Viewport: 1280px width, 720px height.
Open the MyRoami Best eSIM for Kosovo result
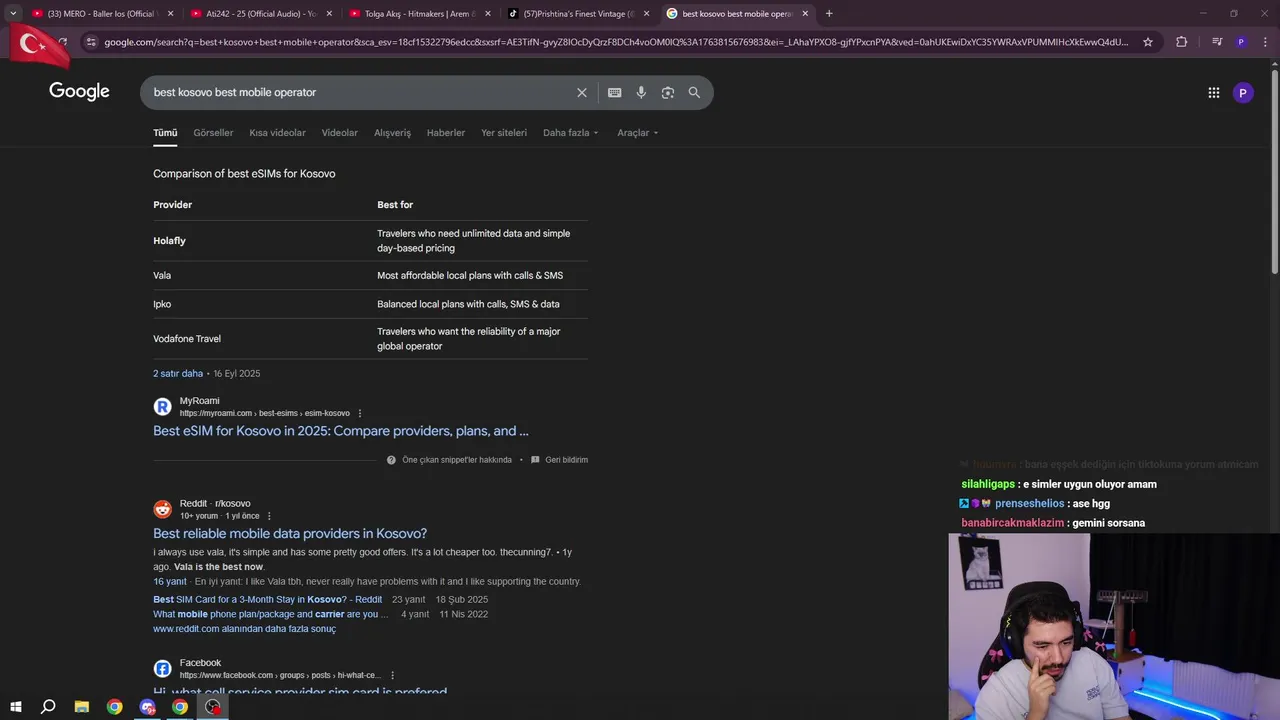(x=341, y=431)
